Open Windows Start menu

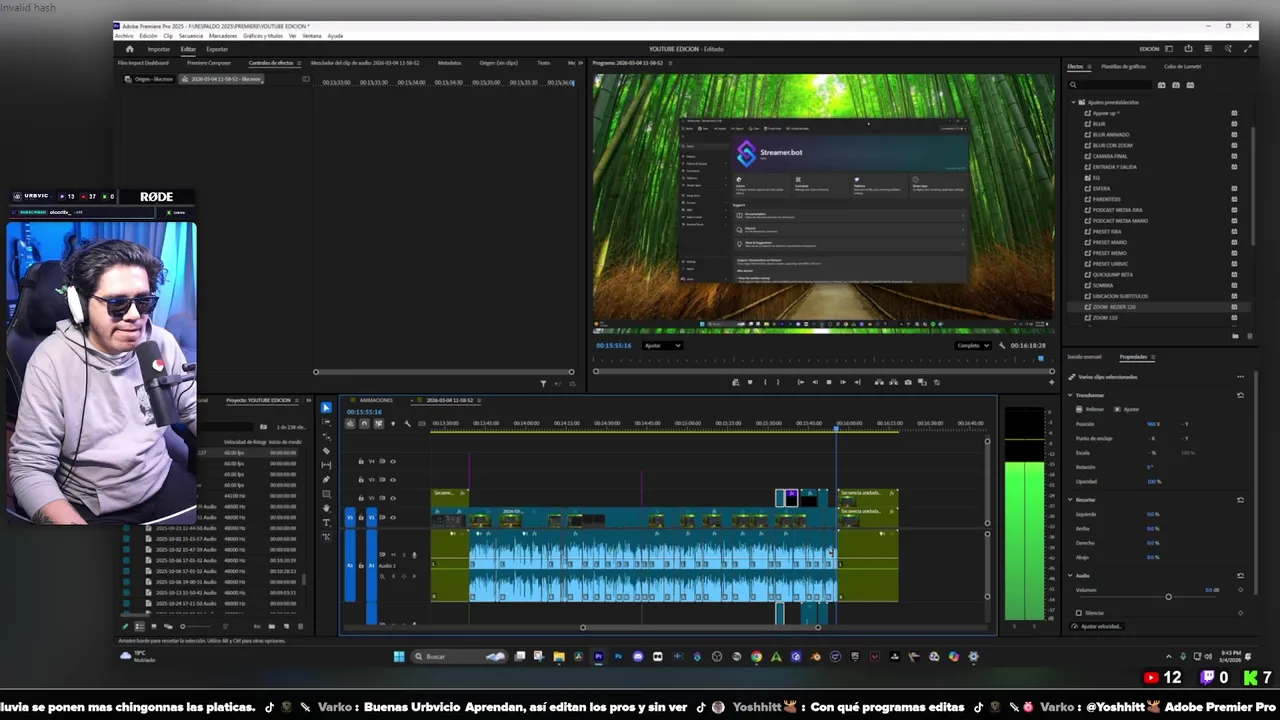pyautogui.click(x=399, y=657)
